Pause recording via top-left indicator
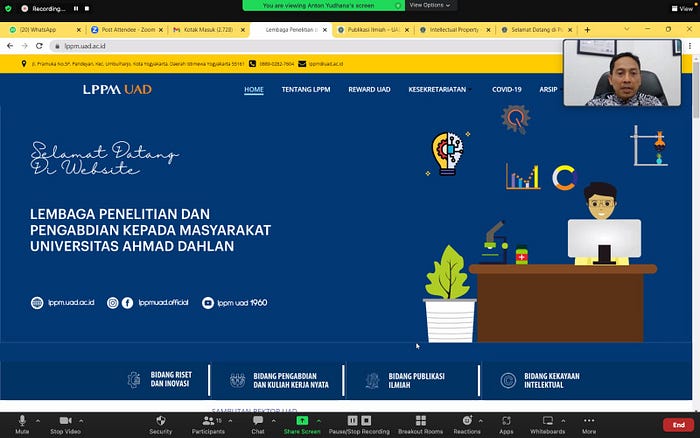This screenshot has width=700, height=438. (76, 8)
